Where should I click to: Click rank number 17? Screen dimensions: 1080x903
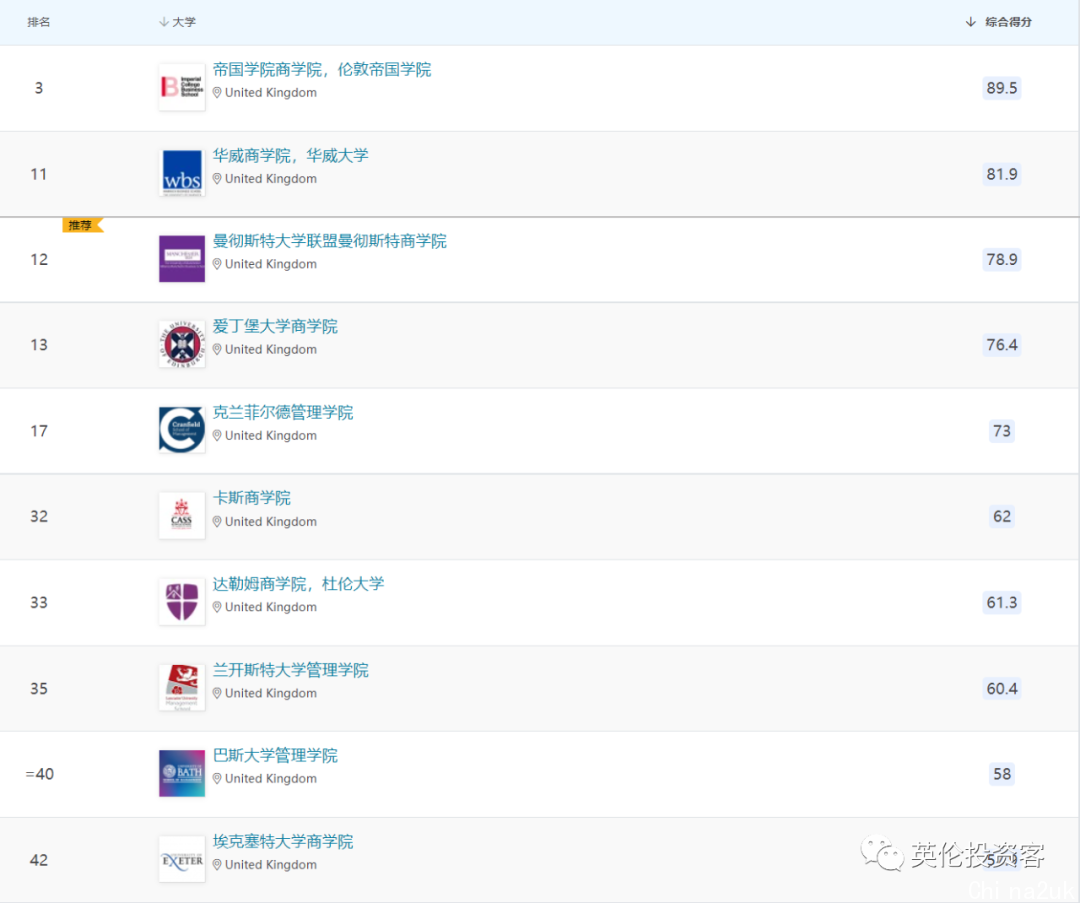pos(39,431)
